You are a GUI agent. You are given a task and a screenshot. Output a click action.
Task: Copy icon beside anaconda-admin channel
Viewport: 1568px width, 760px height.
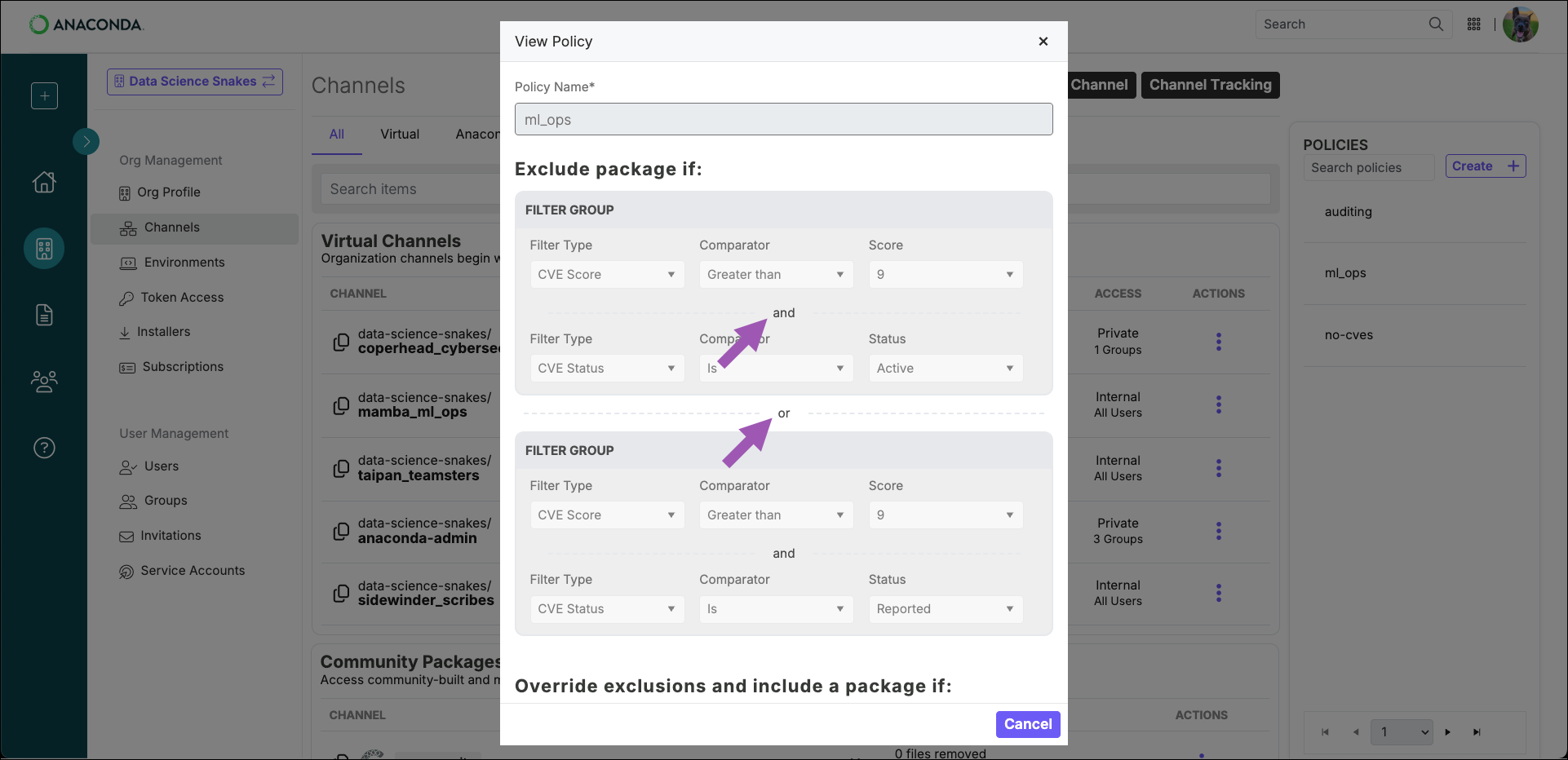(x=342, y=532)
